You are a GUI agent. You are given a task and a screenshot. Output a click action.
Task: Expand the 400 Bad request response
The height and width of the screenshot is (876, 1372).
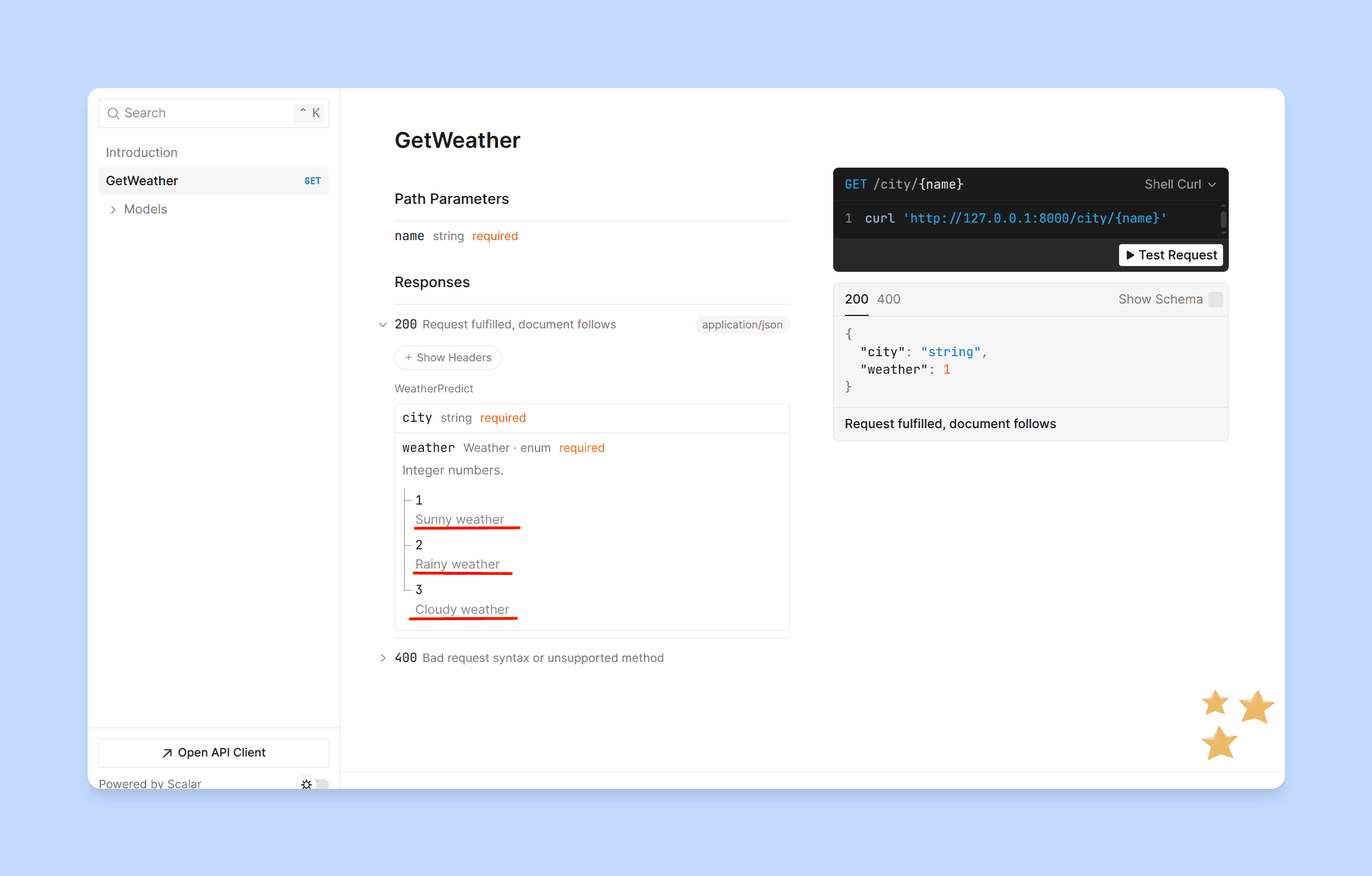click(x=383, y=658)
